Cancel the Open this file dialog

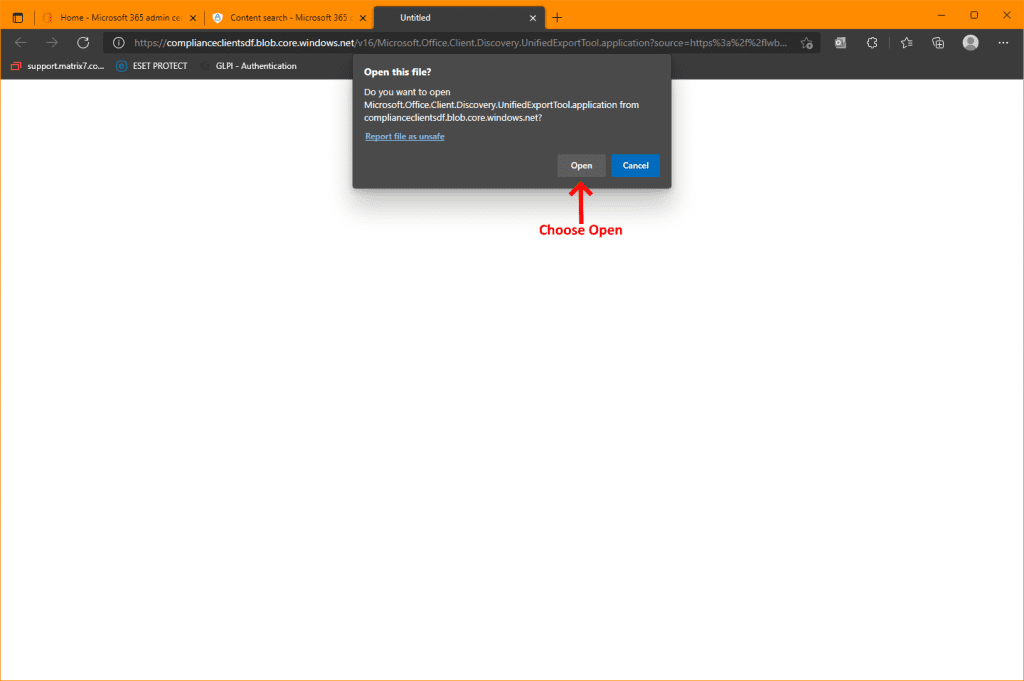point(635,165)
